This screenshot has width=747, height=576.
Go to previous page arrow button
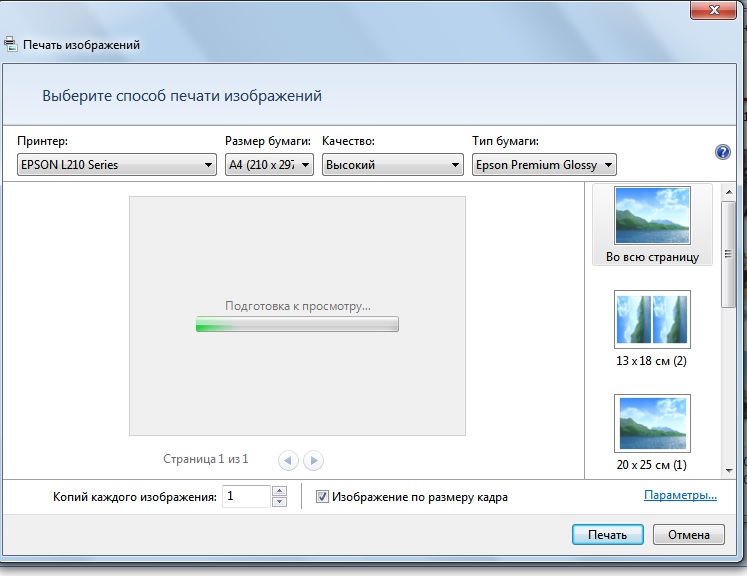[288, 461]
